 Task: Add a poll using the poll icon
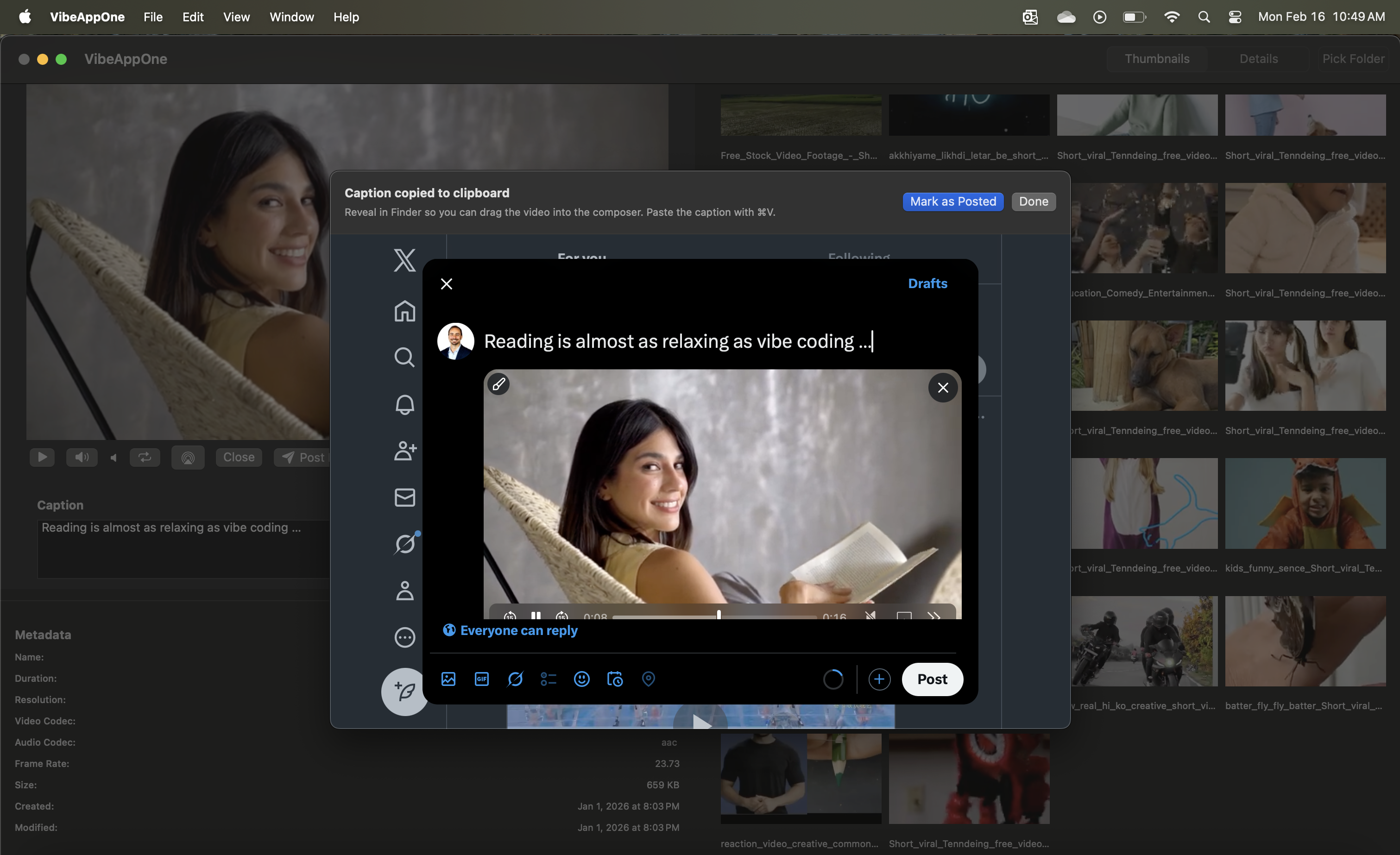click(549, 679)
